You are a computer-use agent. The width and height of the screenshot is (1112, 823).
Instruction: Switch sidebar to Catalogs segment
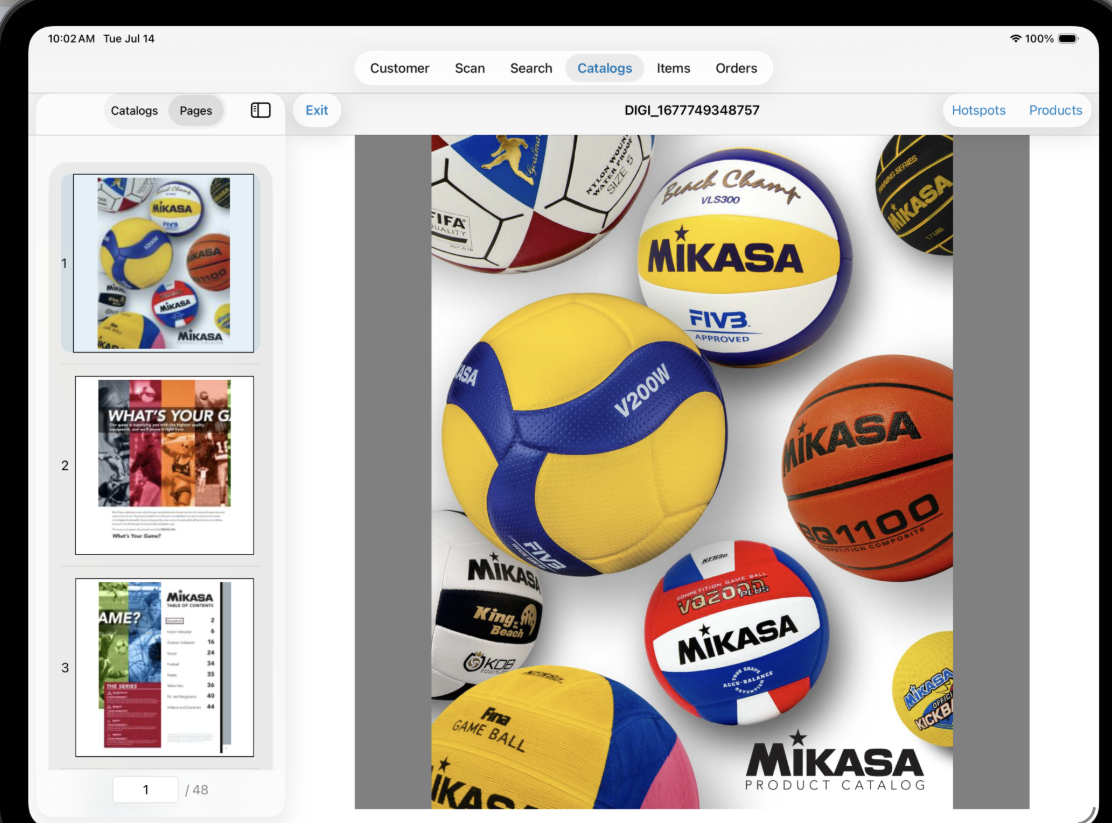tap(134, 111)
